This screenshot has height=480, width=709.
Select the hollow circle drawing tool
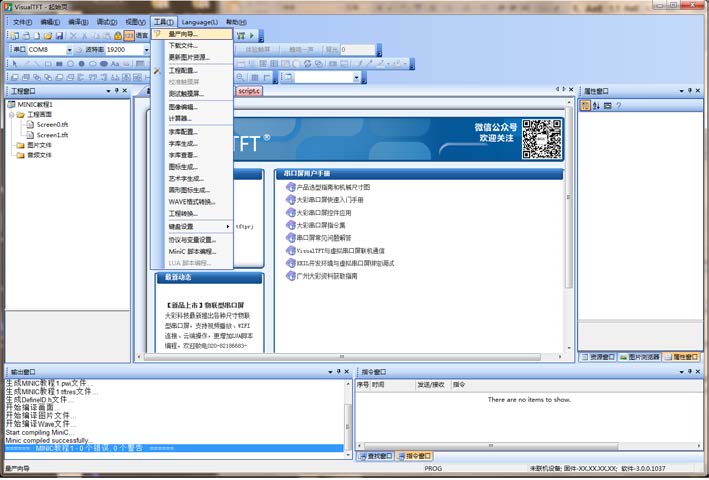click(x=70, y=64)
